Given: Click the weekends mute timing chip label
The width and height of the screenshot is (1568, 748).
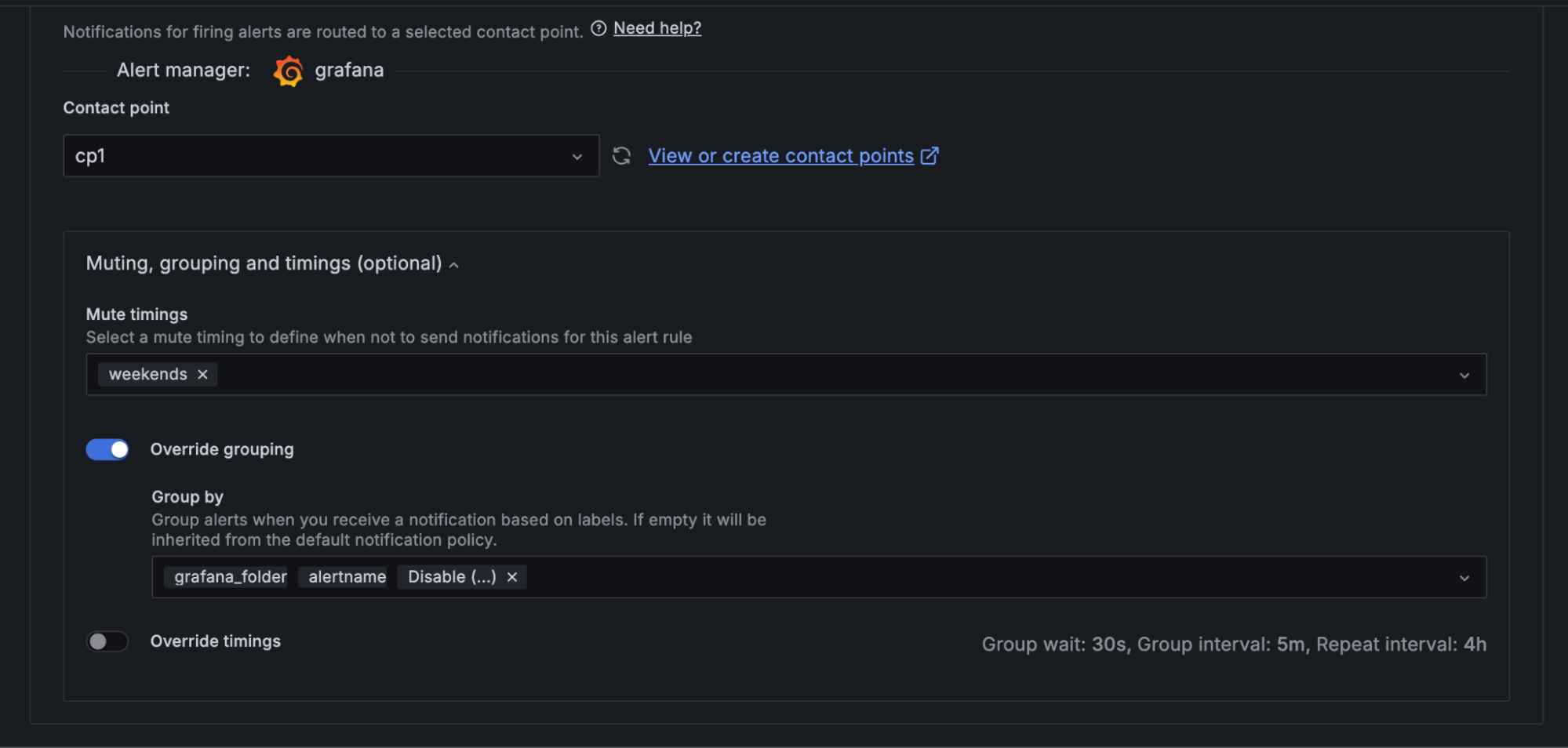Looking at the screenshot, I should 147,375.
